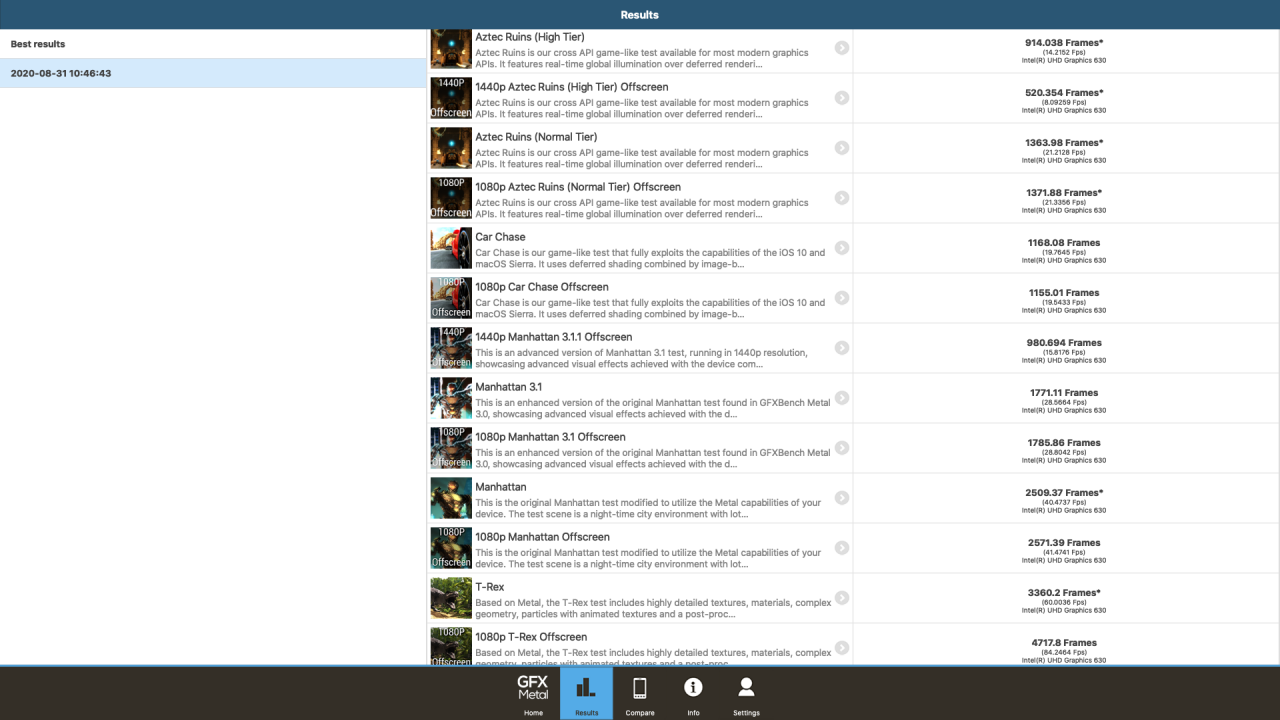Click the 1371.88 Frames score
The height and width of the screenshot is (720, 1280).
point(1064,193)
